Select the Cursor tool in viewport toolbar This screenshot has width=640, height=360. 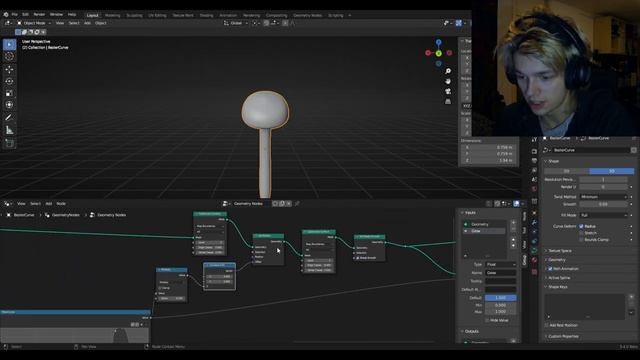(9, 57)
